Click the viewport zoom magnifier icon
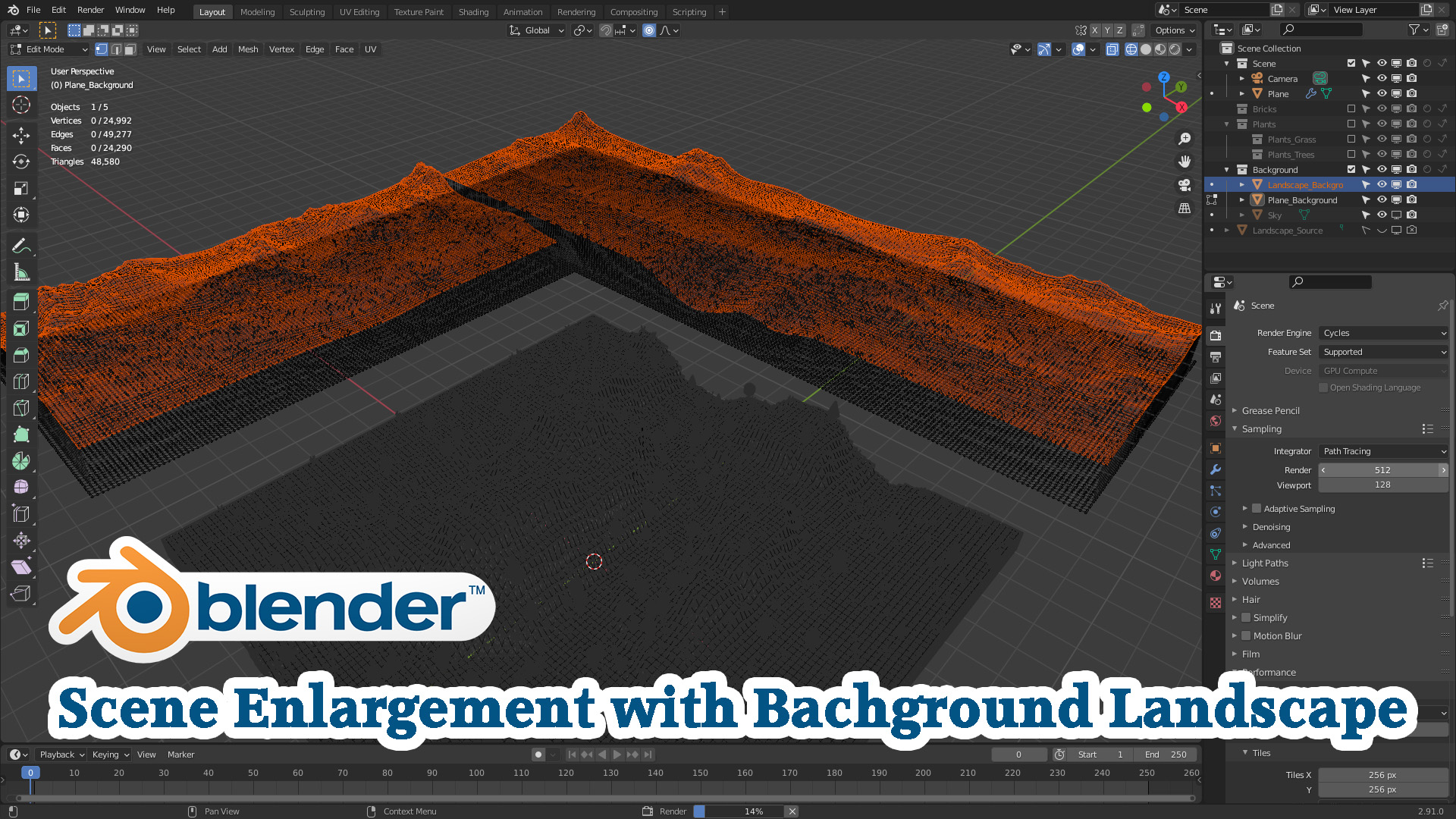This screenshot has width=1456, height=819. click(x=1185, y=139)
